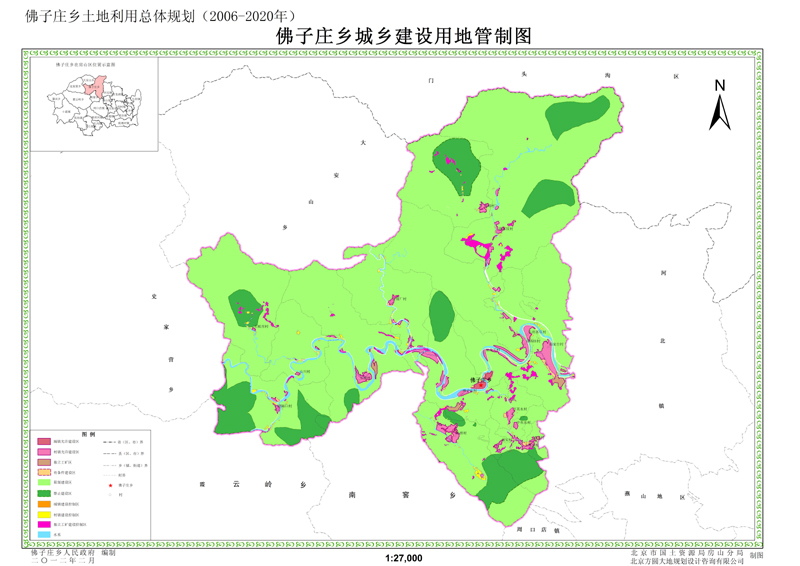Click the light blue water swatch in legend

pos(44,536)
